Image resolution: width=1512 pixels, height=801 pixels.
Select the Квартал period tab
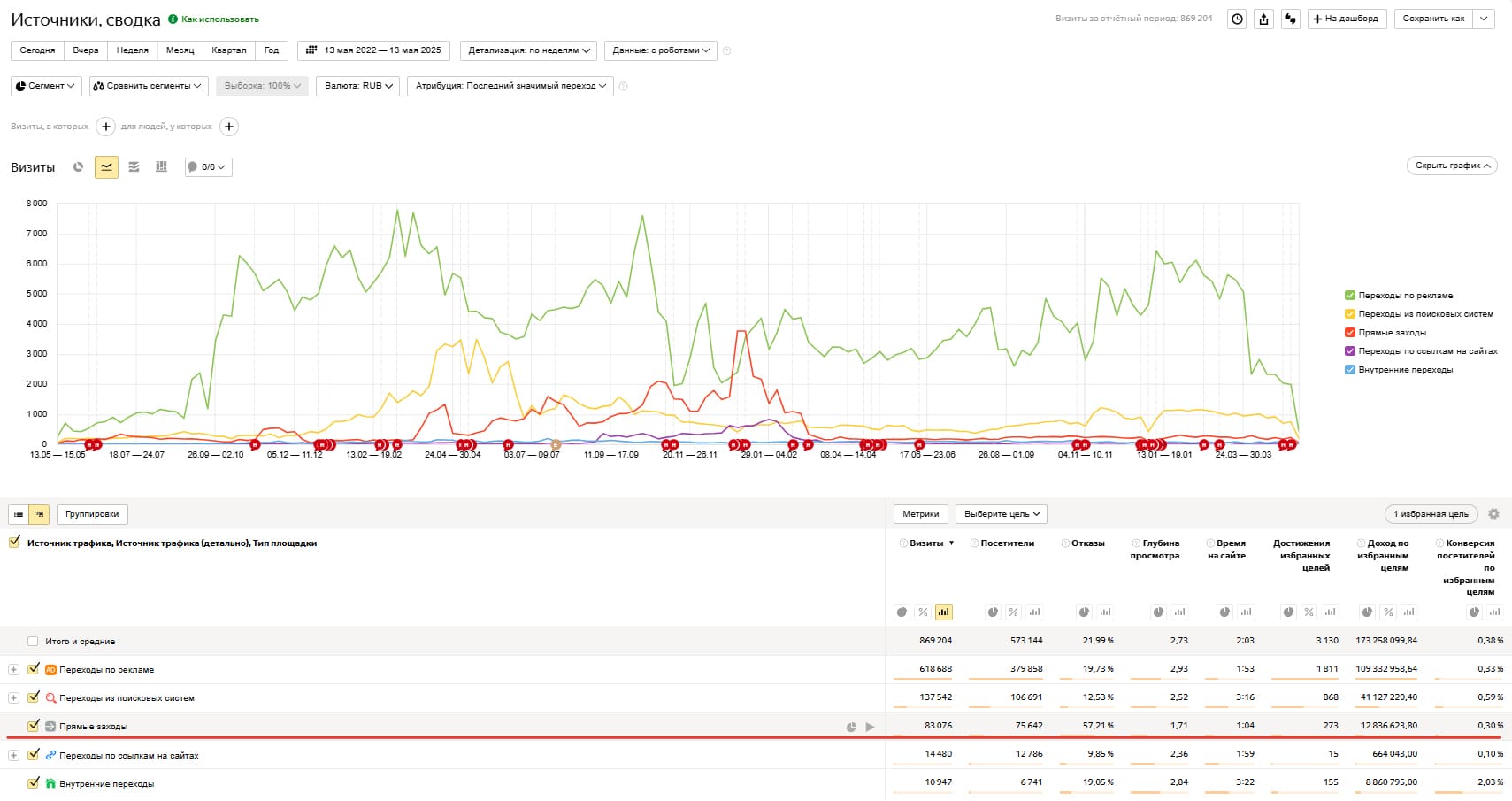229,50
